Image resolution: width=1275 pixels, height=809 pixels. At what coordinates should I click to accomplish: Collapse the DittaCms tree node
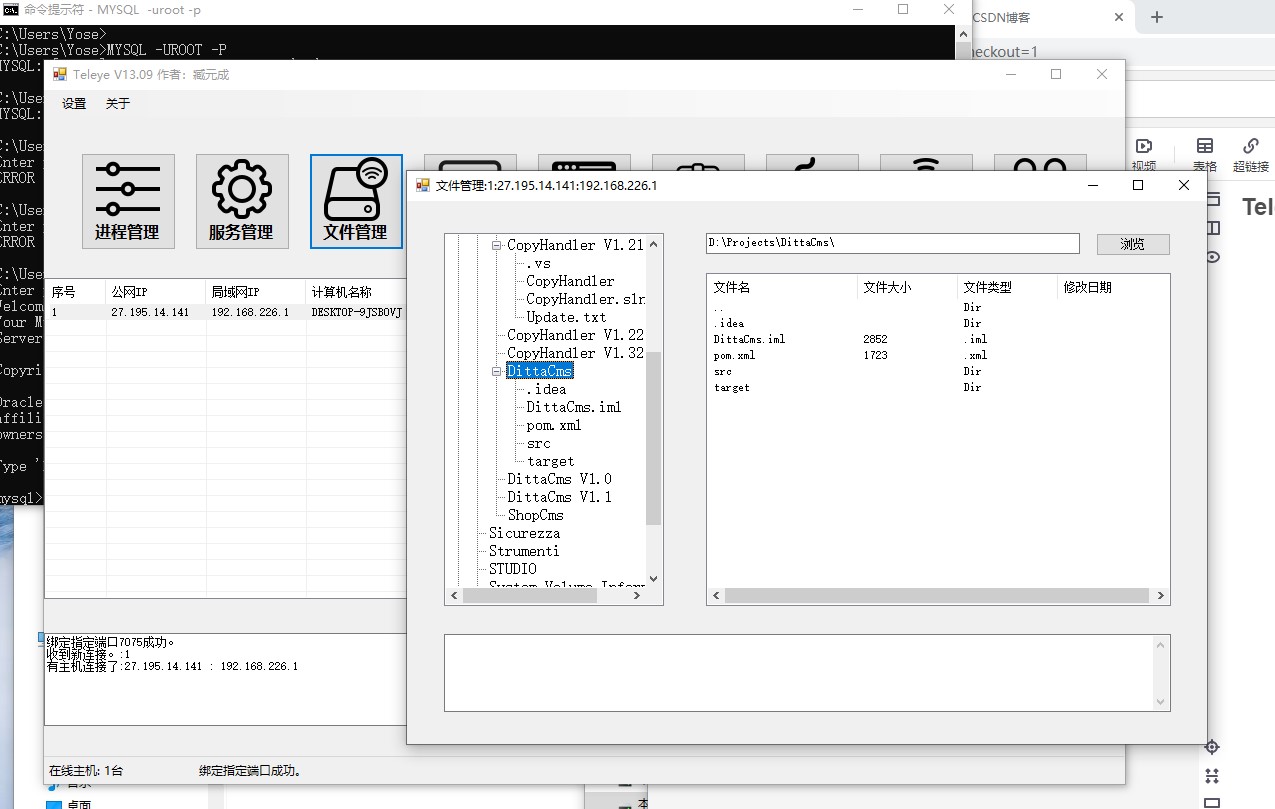click(x=496, y=371)
